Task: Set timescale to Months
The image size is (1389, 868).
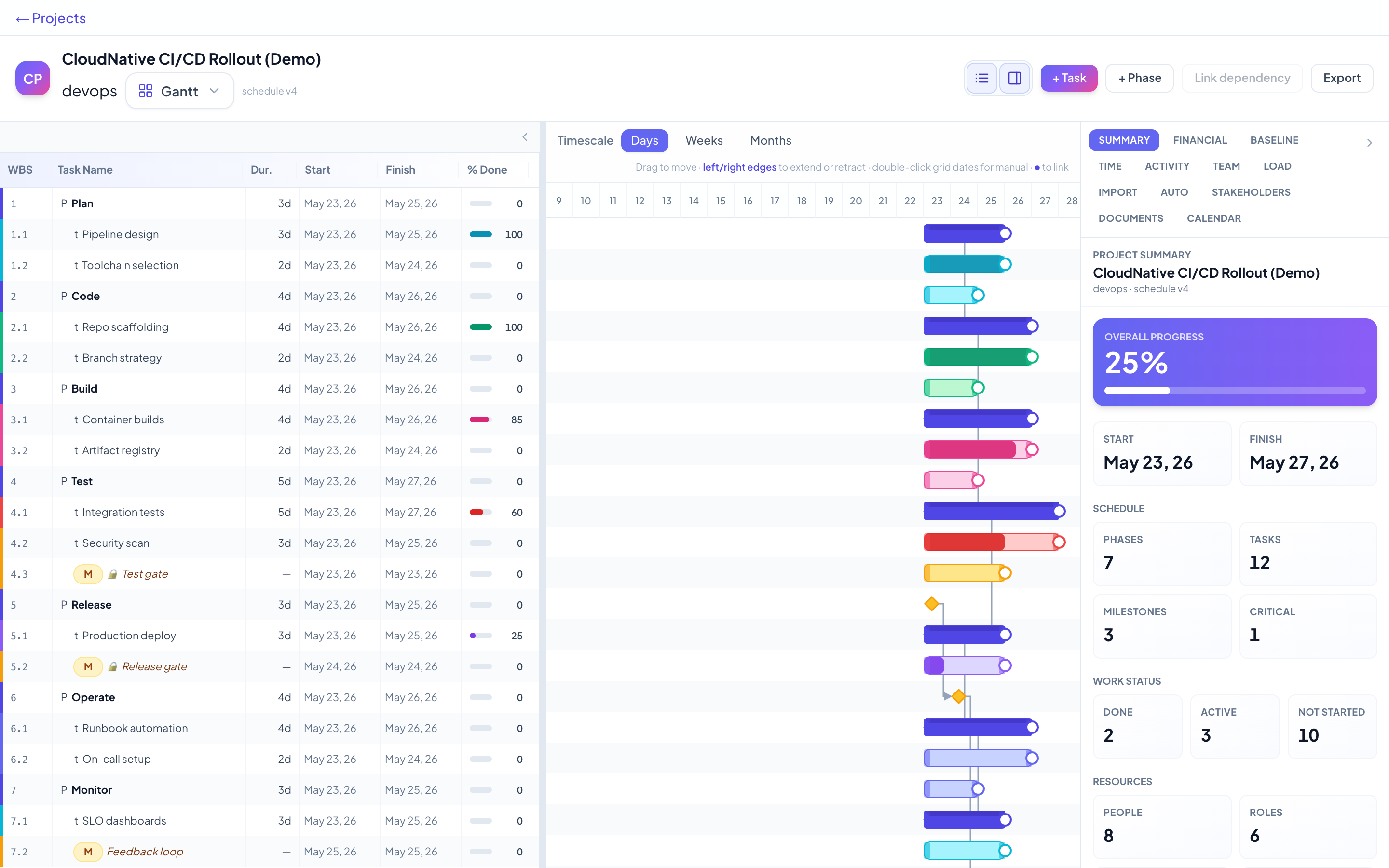Action: [770, 141]
